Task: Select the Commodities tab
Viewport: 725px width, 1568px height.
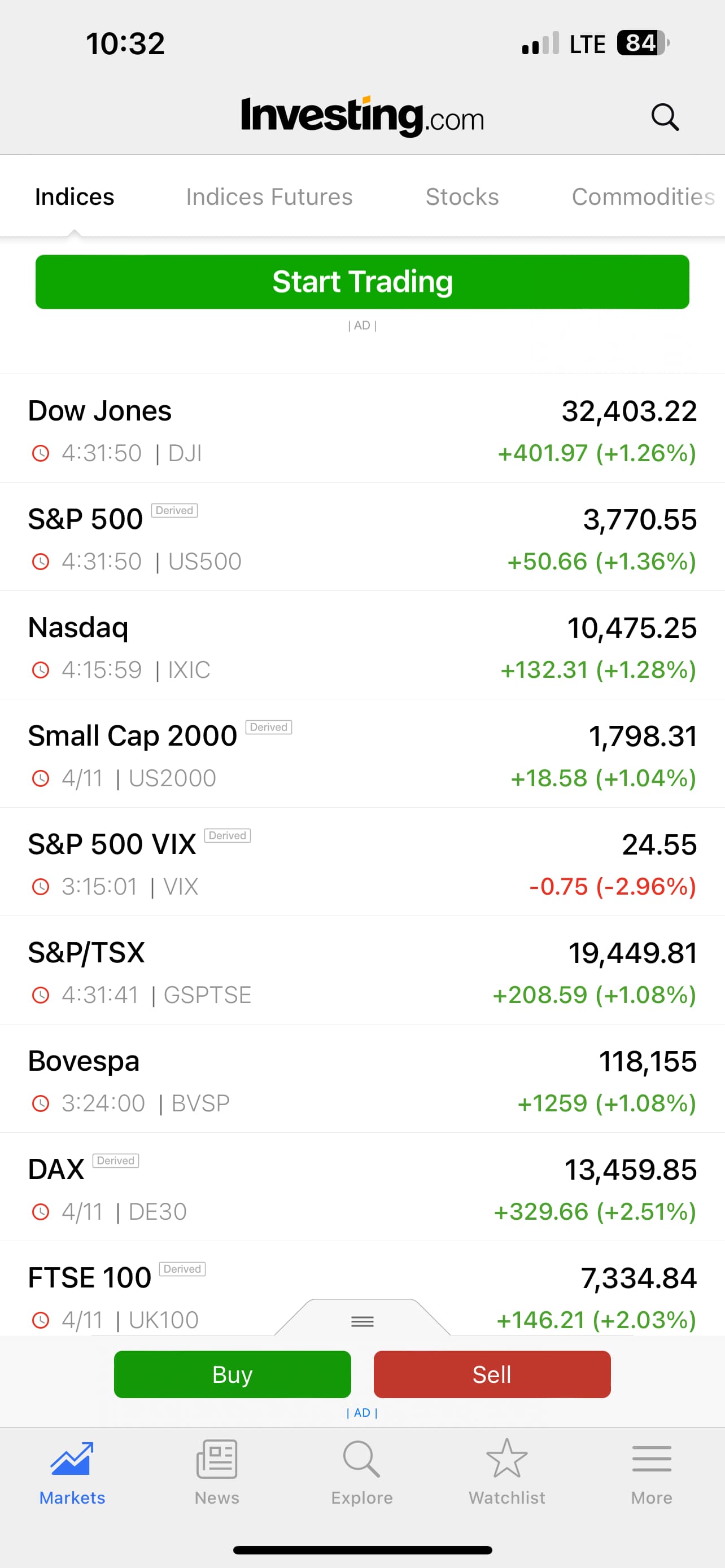Action: pyautogui.click(x=643, y=197)
